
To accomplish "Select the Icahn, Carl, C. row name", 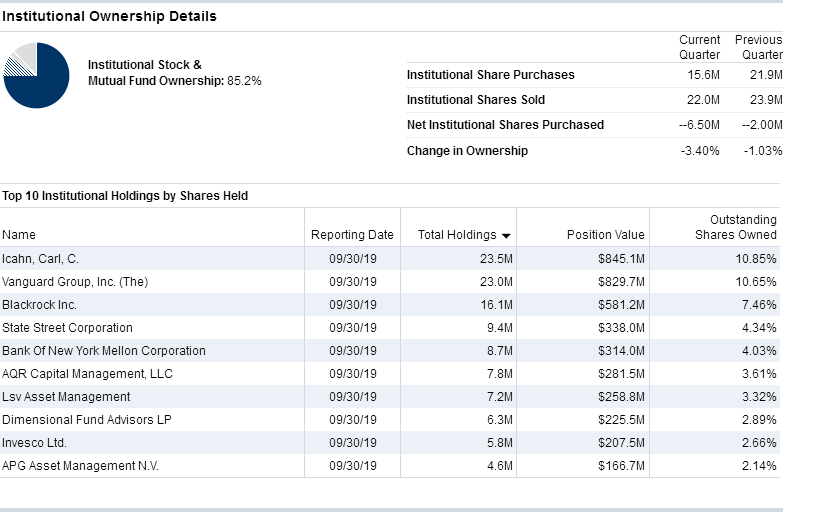I will 40,259.
